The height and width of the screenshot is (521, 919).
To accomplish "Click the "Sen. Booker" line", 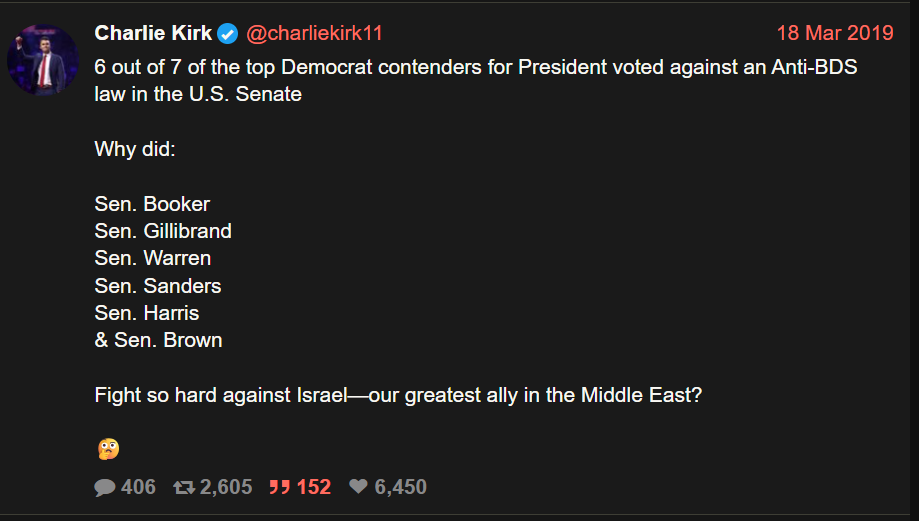I will [x=152, y=204].
